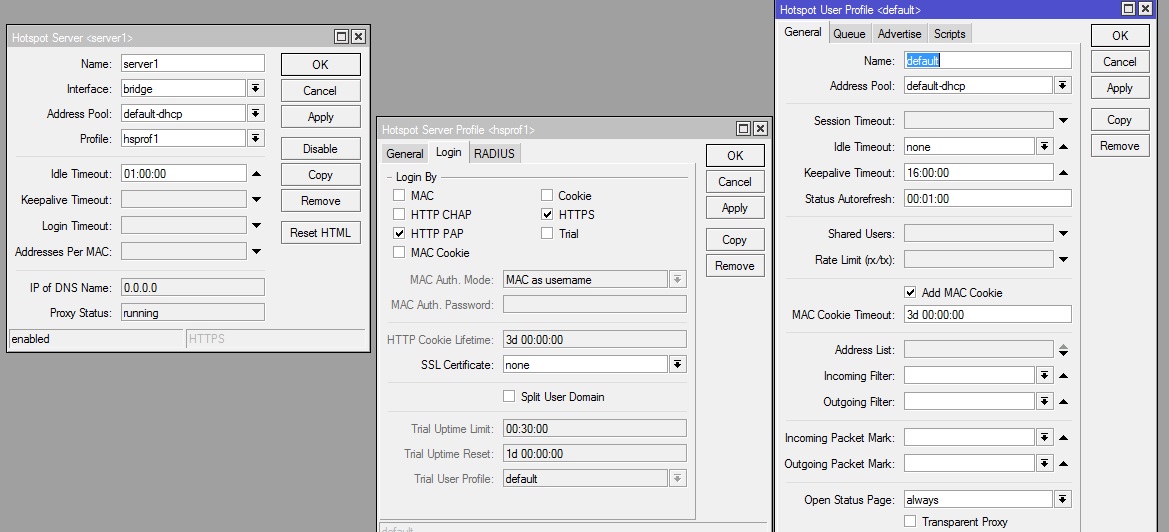The image size is (1169, 532).
Task: Expand Addresses Per MAC field
Action: pos(256,252)
